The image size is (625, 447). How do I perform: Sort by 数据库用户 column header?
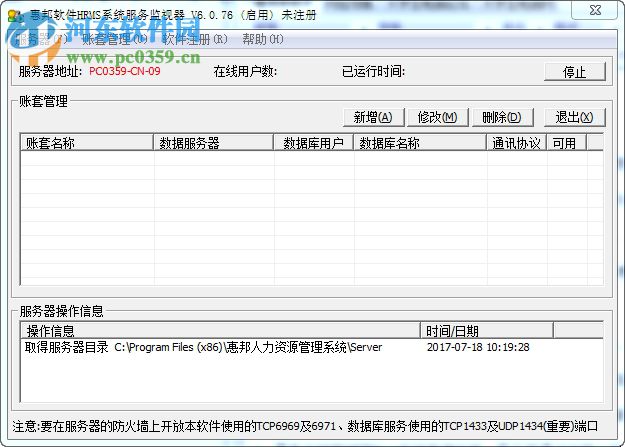pyautogui.click(x=313, y=143)
